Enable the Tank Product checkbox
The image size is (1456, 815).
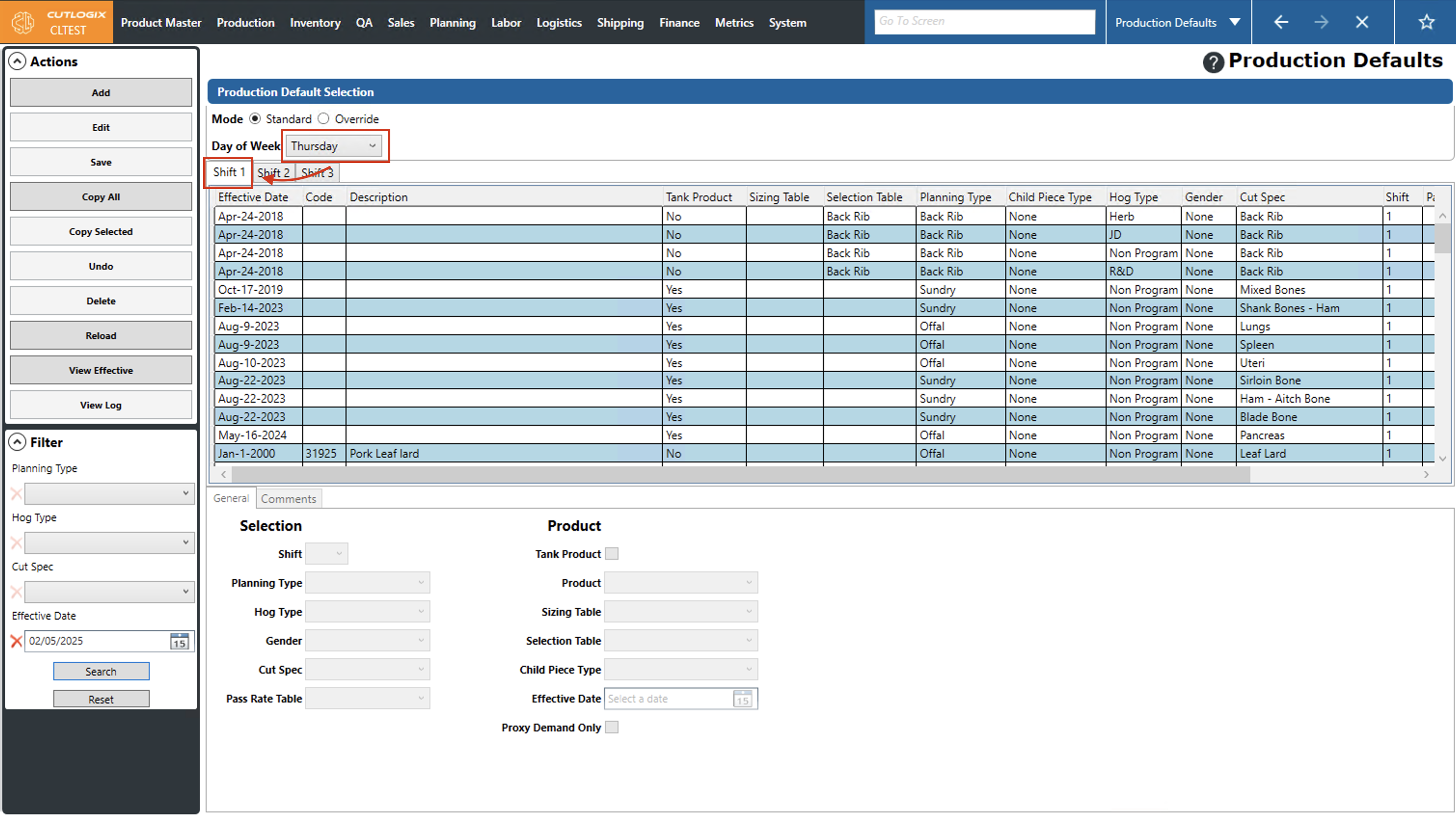pyautogui.click(x=612, y=554)
